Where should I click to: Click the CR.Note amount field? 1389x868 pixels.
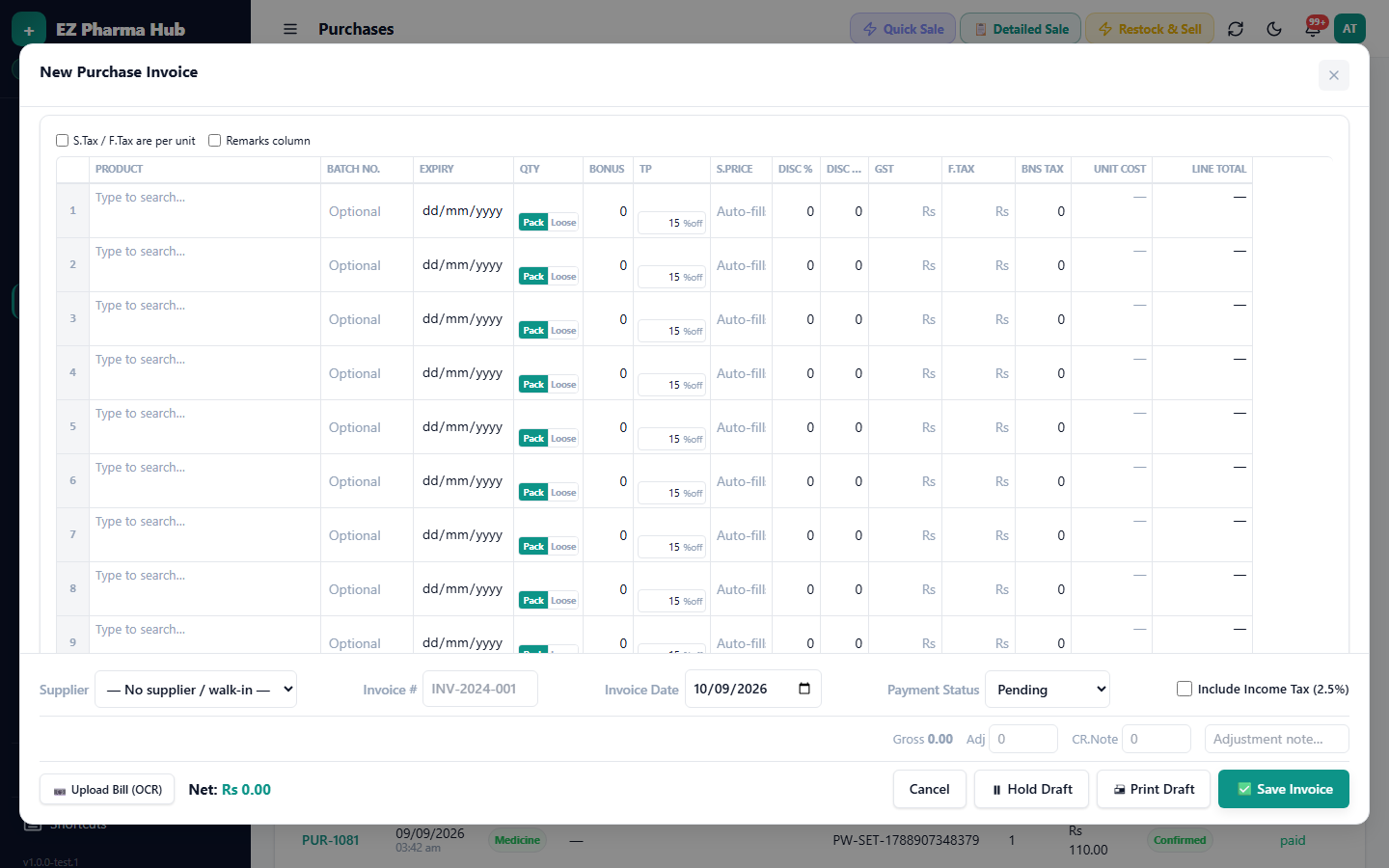pos(1157,739)
